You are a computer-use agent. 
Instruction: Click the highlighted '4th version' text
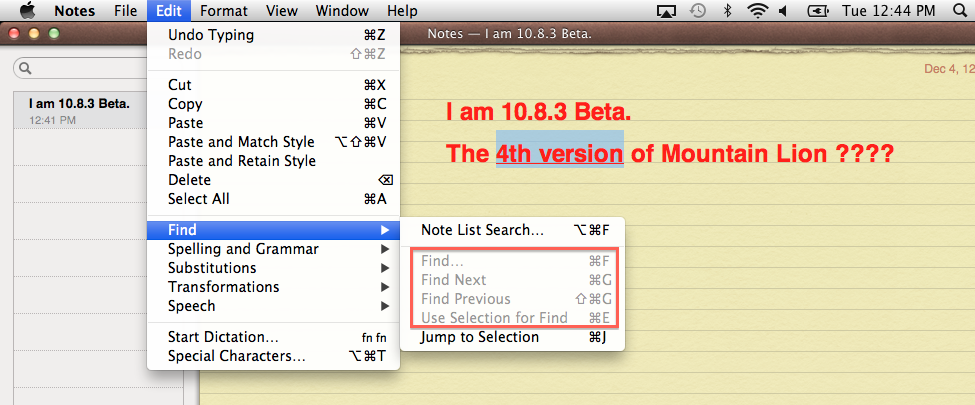pos(560,153)
